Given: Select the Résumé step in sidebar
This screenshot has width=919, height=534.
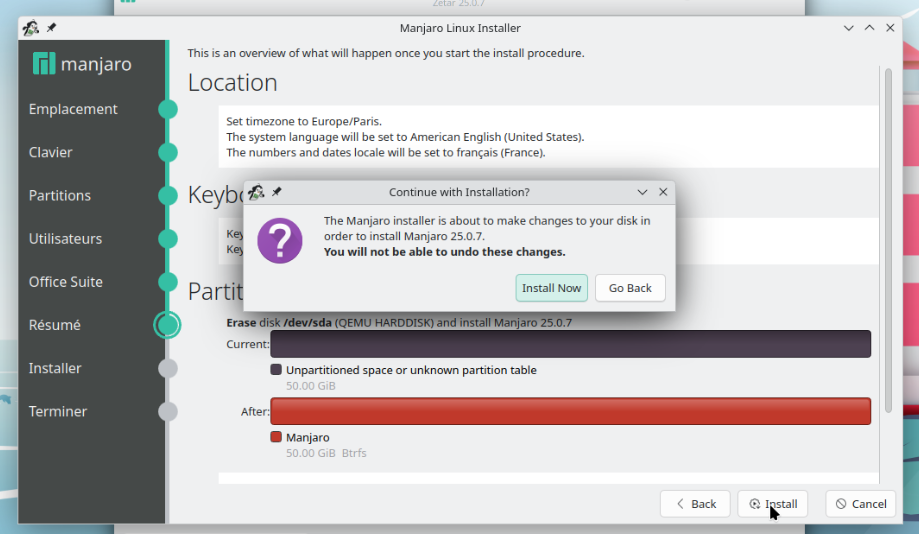Looking at the screenshot, I should point(55,325).
